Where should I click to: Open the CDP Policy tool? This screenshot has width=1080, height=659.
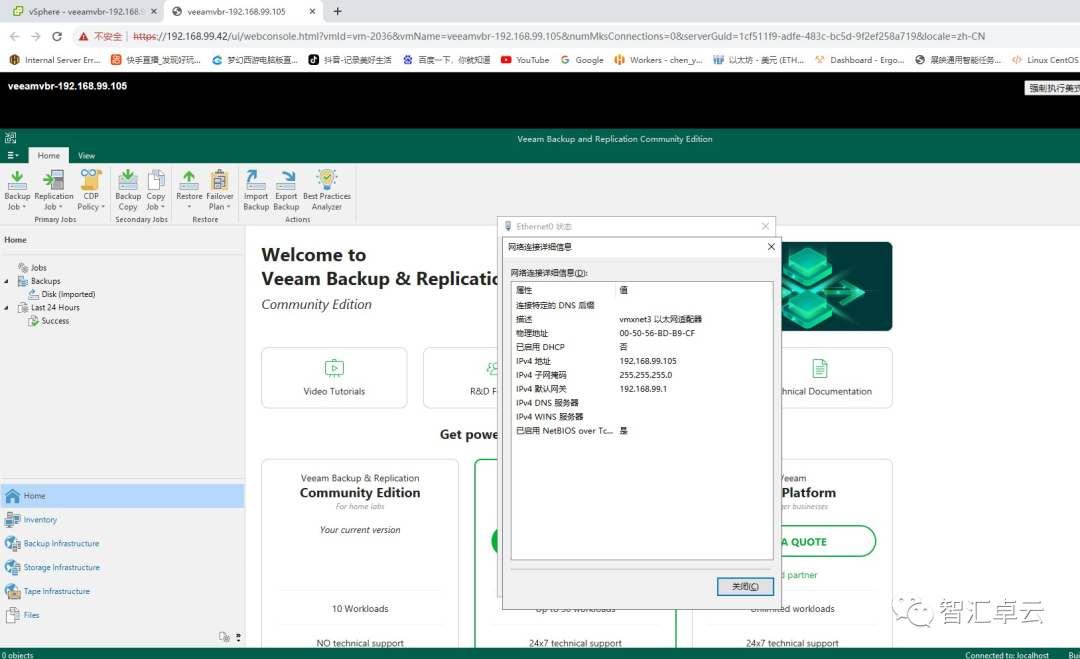91,190
